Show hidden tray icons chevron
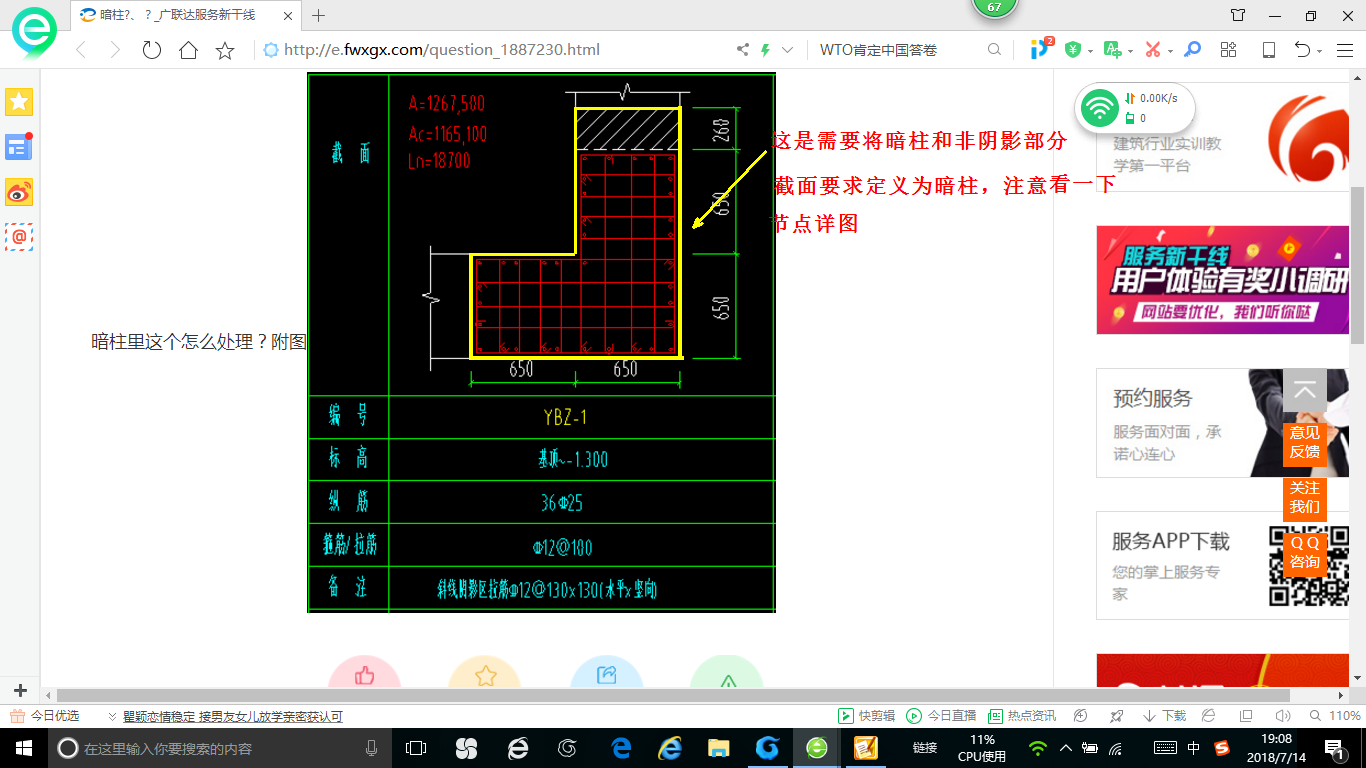The height and width of the screenshot is (768, 1366). click(x=1065, y=748)
